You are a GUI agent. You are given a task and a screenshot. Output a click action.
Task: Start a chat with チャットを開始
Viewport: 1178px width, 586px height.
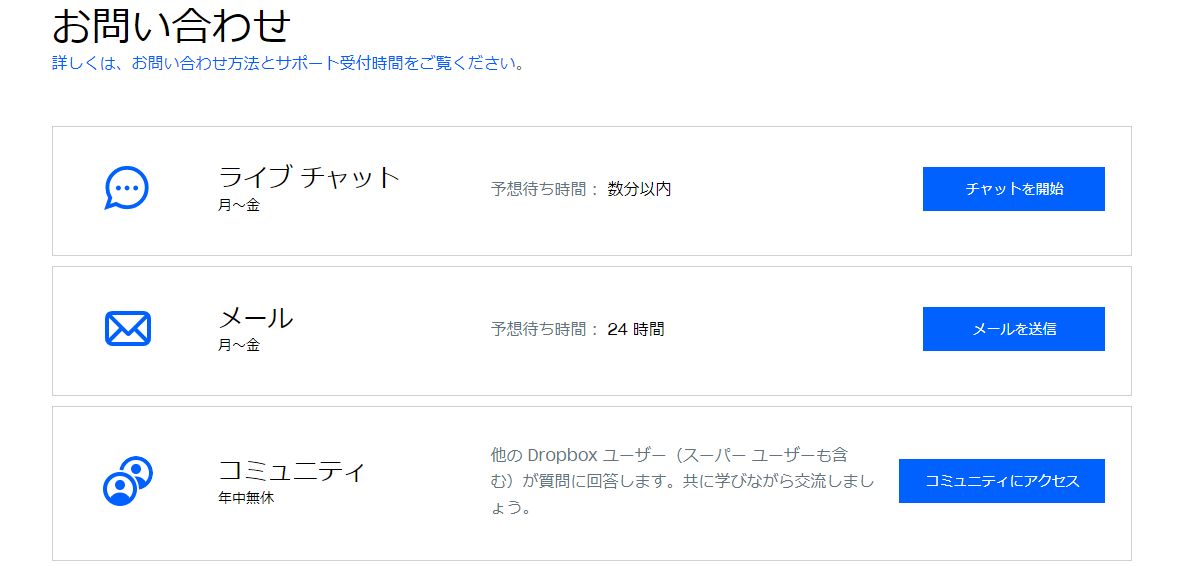[1012, 188]
